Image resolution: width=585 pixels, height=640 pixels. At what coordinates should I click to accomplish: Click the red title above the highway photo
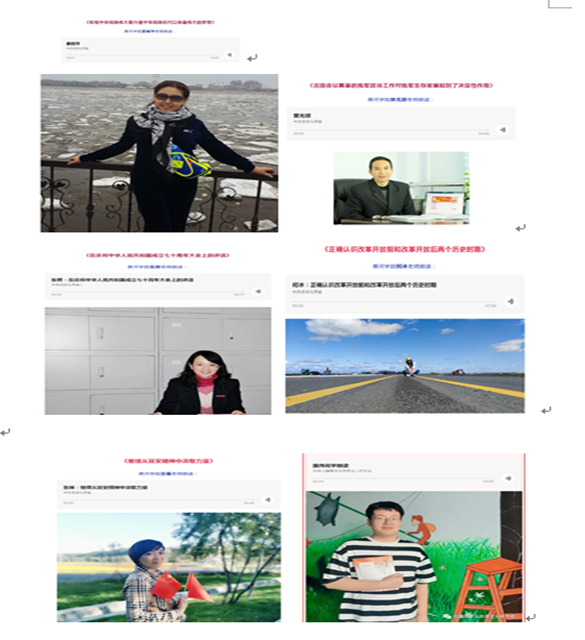[x=404, y=249]
